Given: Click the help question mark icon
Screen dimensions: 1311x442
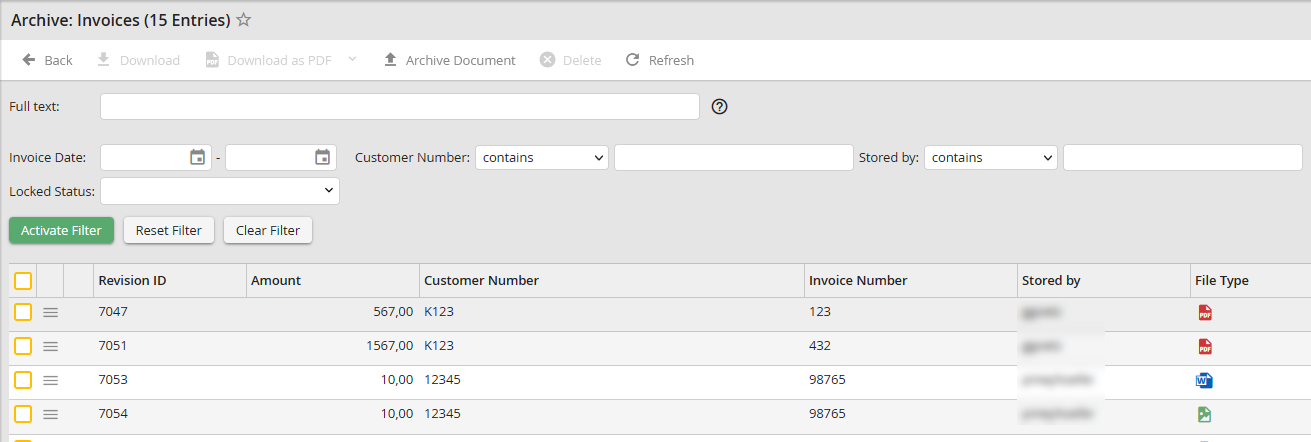Looking at the screenshot, I should click(x=719, y=107).
